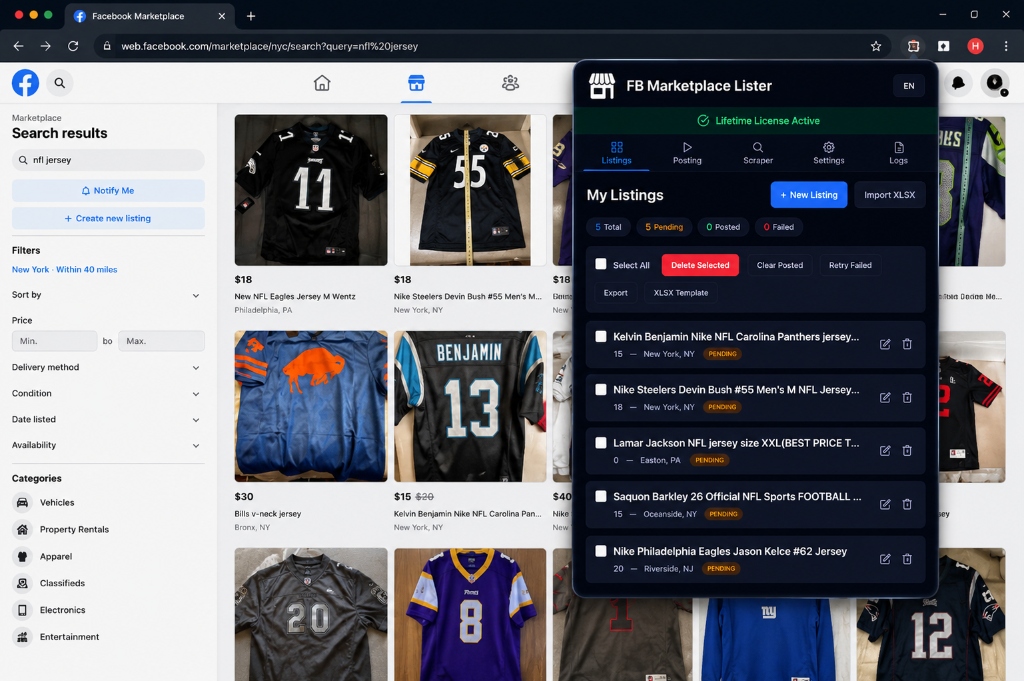Reload the page
1024x681 pixels.
pos(73,46)
